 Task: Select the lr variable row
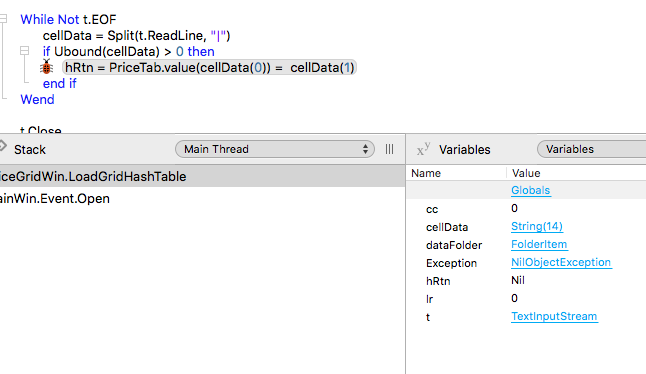pos(526,299)
